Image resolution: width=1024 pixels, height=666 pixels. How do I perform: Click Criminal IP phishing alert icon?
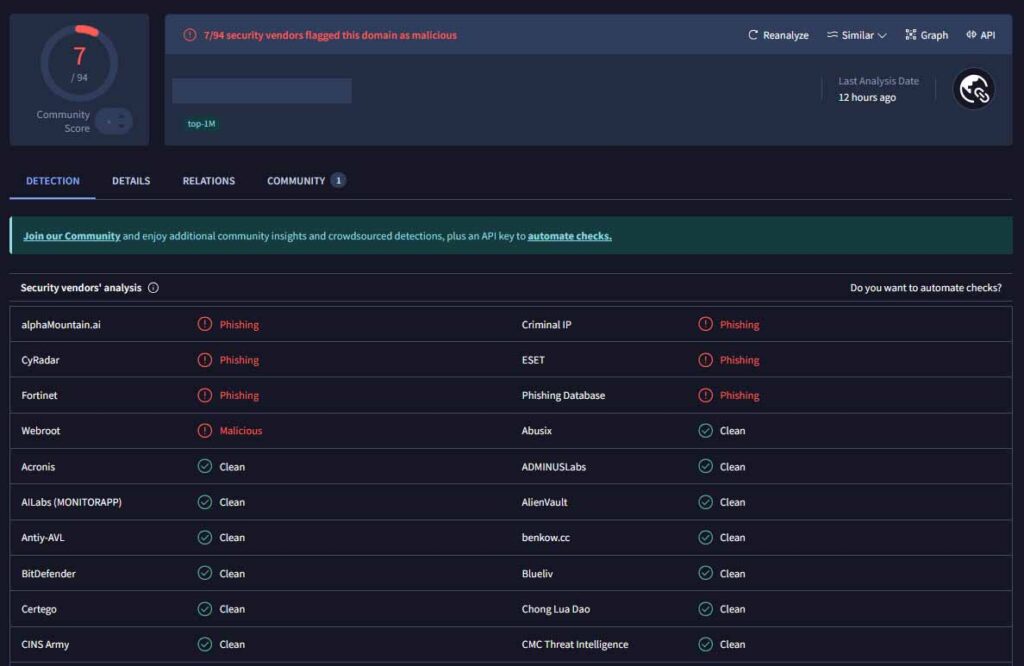(705, 324)
